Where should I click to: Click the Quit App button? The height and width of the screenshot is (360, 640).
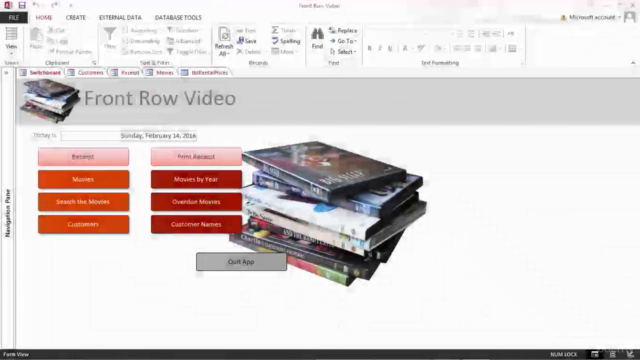click(241, 262)
